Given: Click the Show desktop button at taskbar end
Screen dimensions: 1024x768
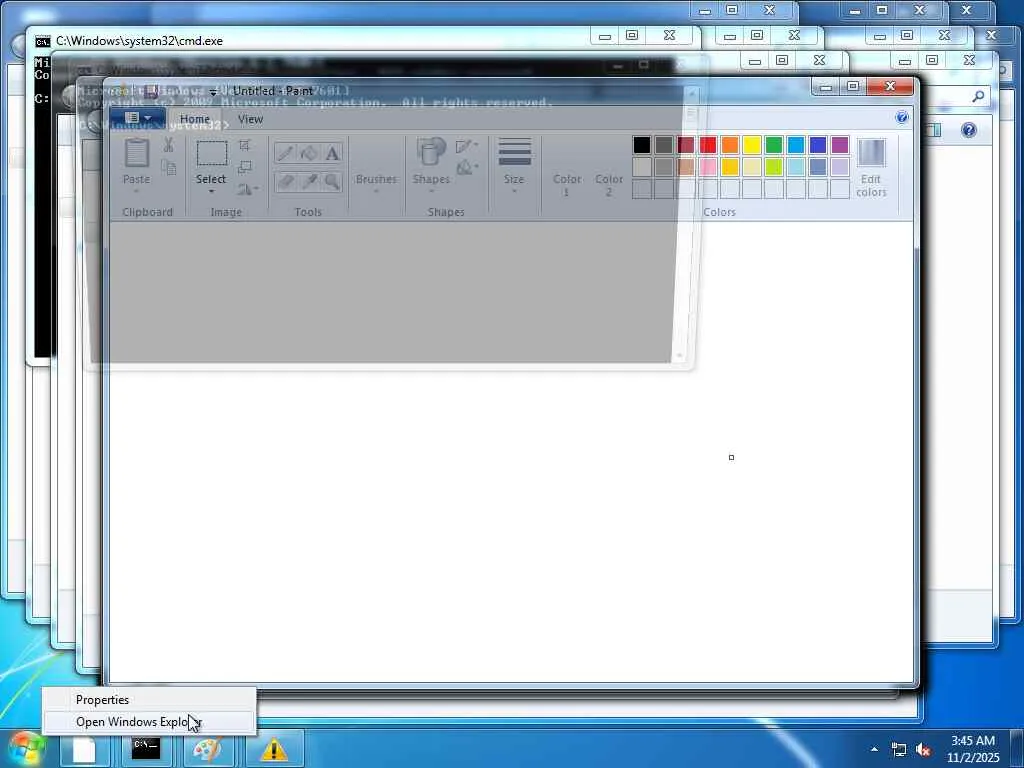Looking at the screenshot, I should pyautogui.click(x=1017, y=750).
